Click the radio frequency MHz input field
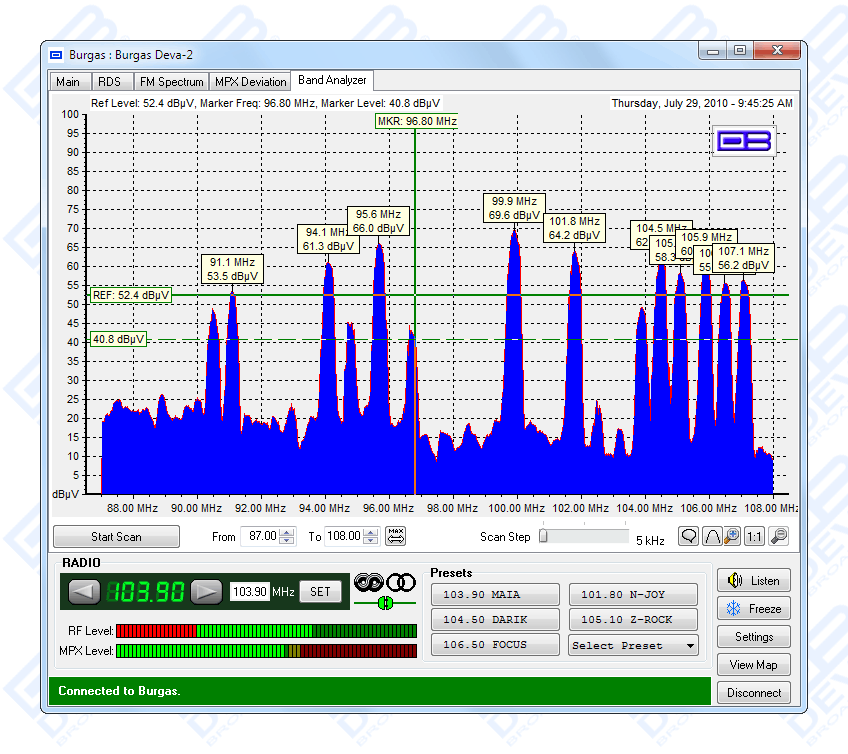848x754 pixels. point(250,592)
